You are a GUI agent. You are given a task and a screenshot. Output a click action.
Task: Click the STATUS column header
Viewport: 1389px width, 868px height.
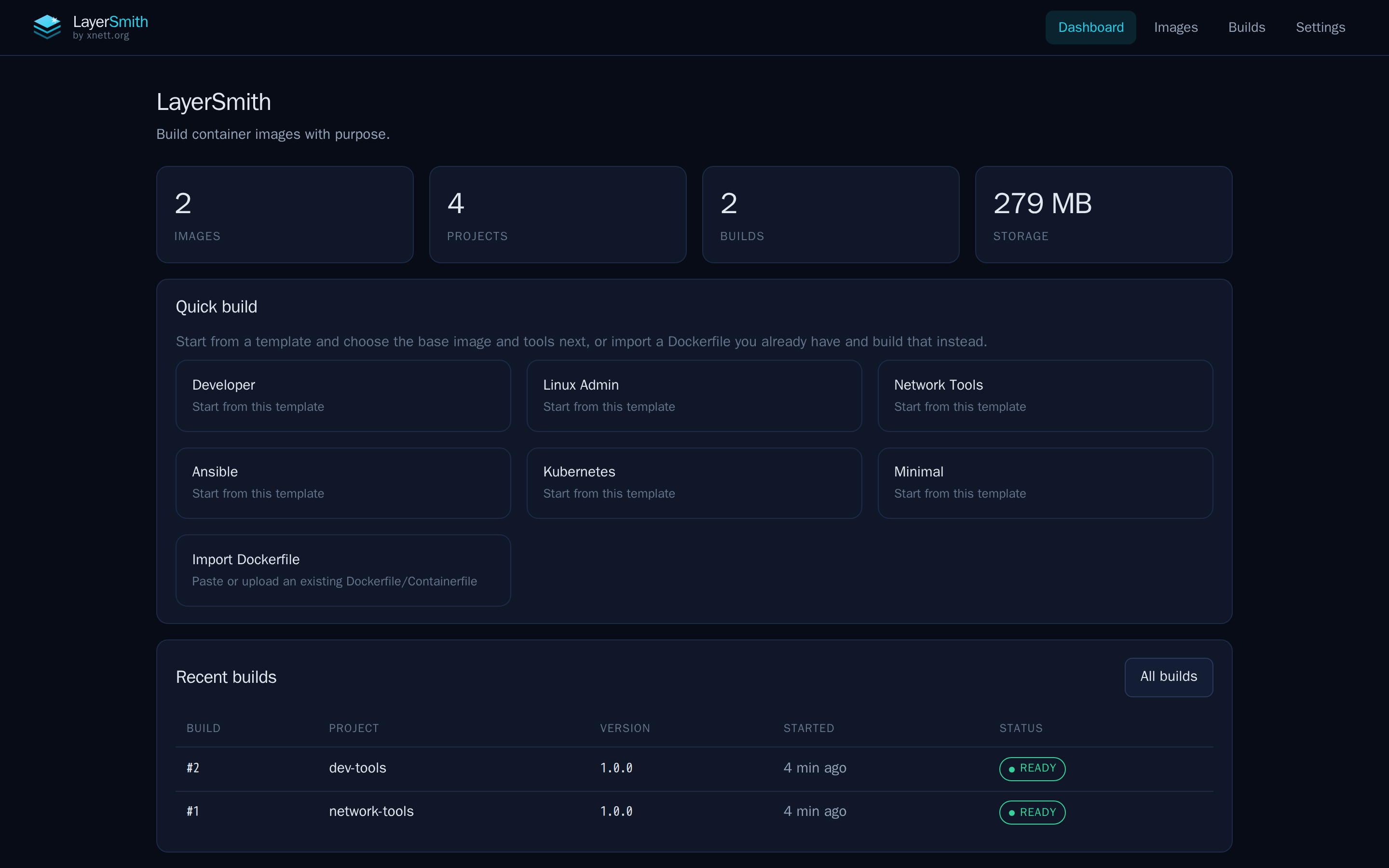[1021, 728]
